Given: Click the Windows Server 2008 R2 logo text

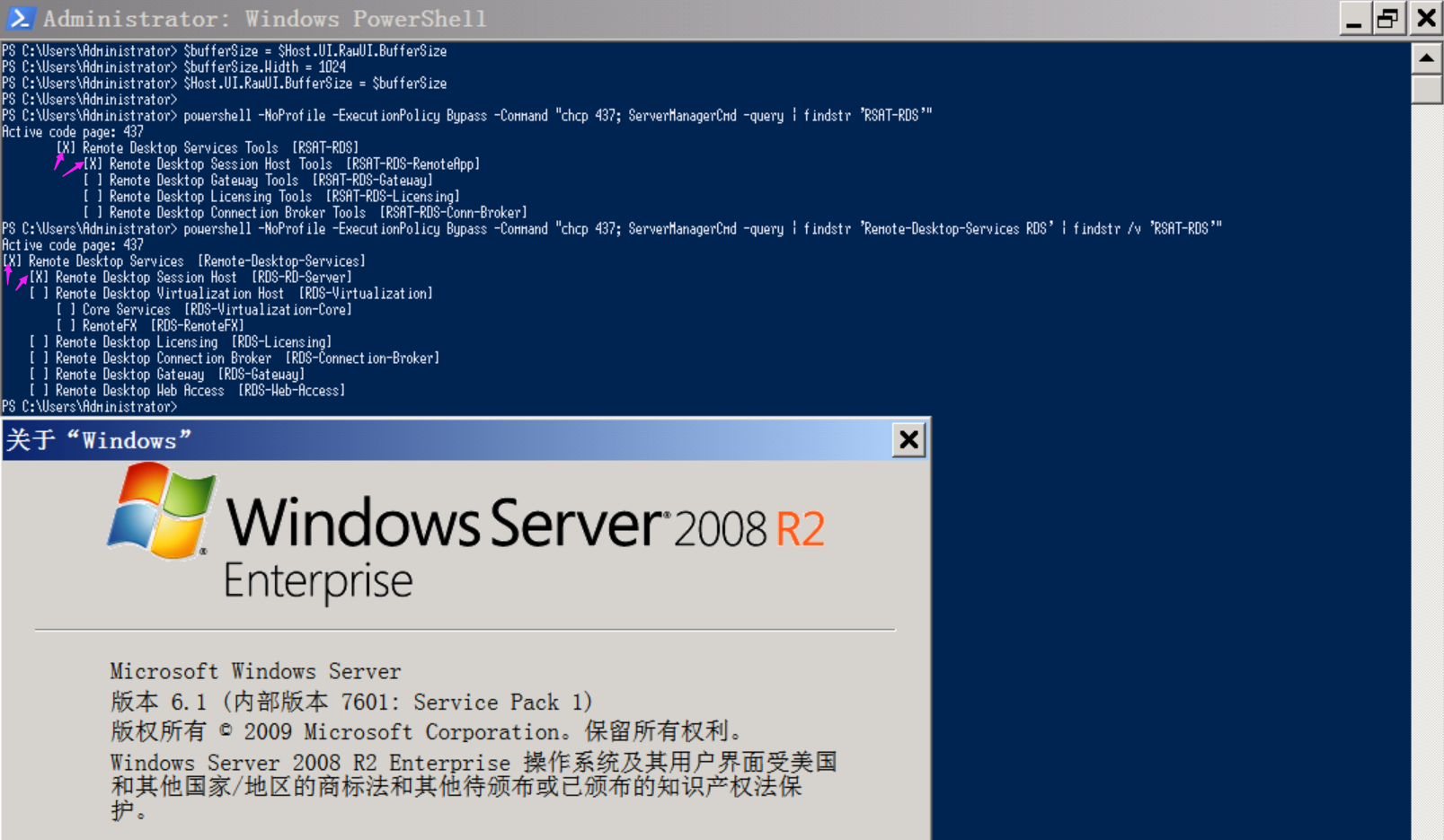Looking at the screenshot, I should pos(525,523).
